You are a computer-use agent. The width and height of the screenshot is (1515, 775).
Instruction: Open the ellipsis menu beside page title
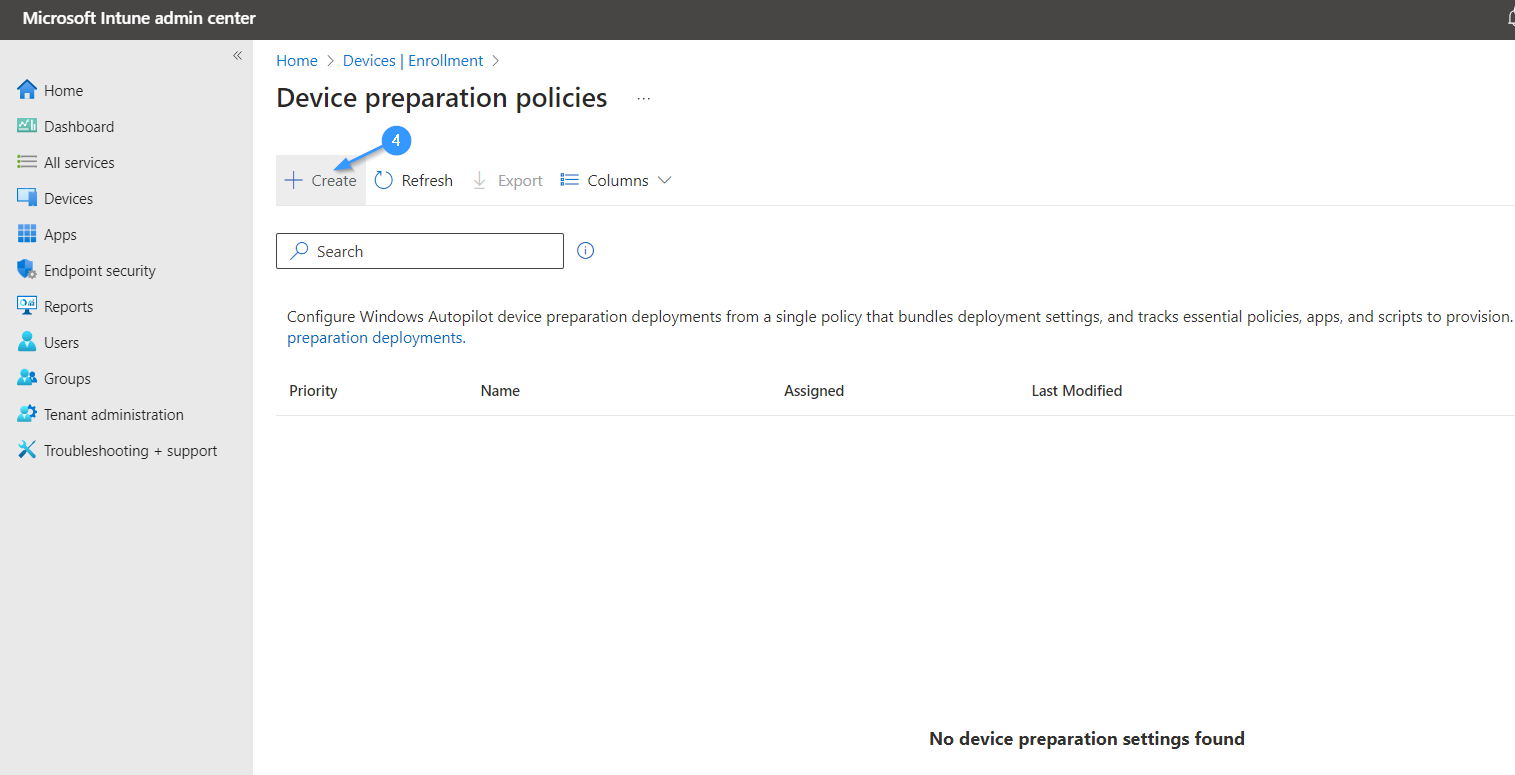pos(644,99)
